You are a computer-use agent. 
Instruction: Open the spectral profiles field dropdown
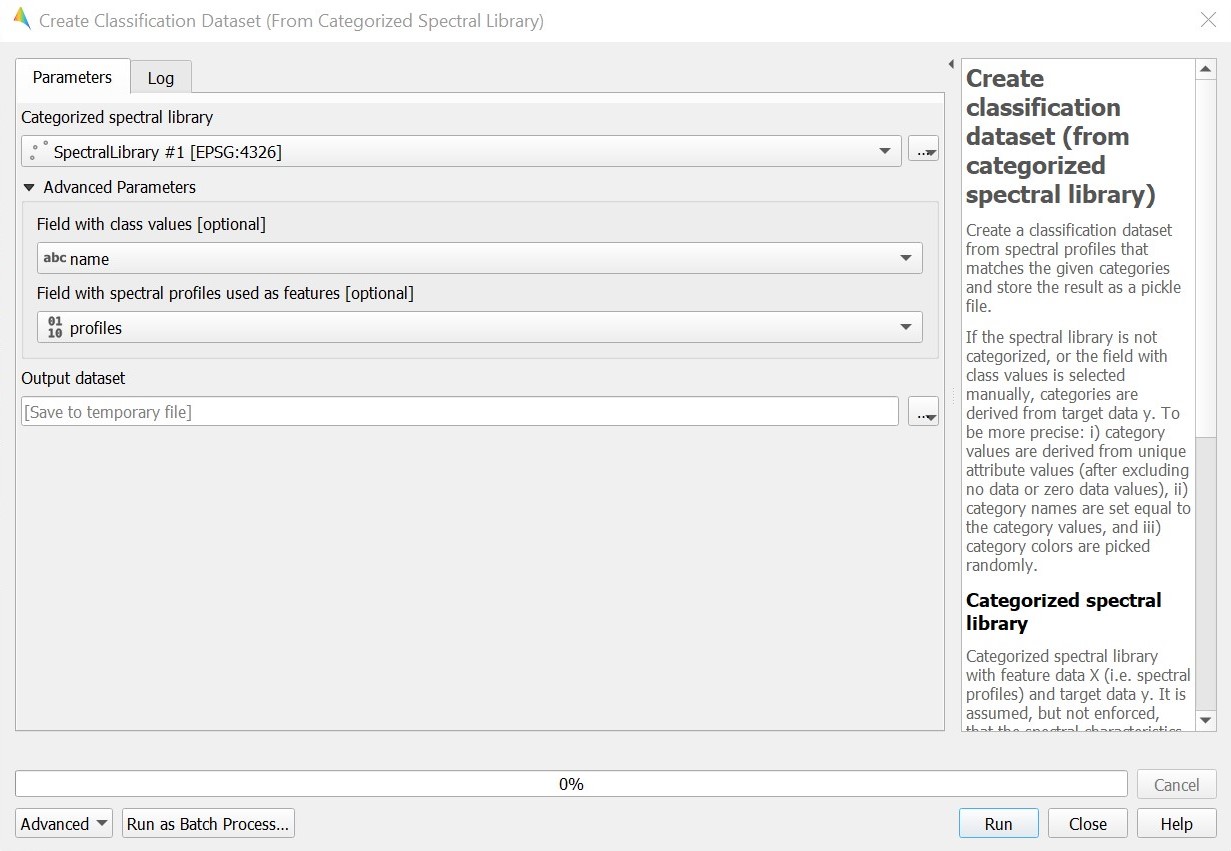point(905,327)
